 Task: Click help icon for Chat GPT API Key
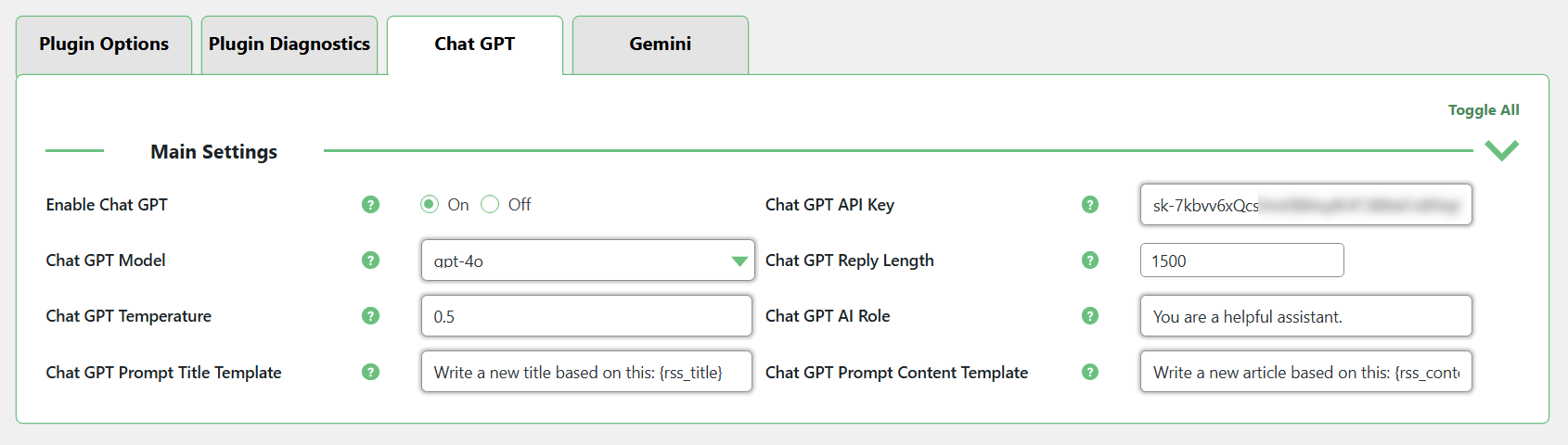click(1090, 205)
